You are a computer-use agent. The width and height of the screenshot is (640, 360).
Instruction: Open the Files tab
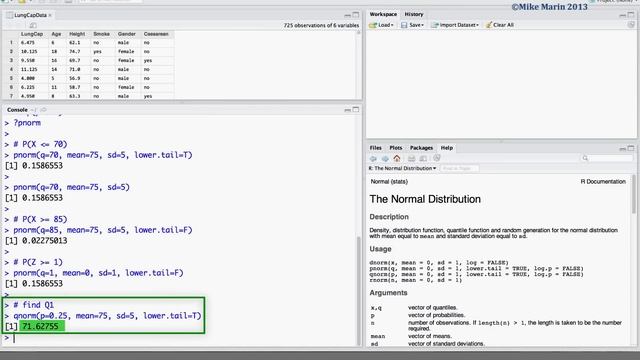[x=376, y=148]
